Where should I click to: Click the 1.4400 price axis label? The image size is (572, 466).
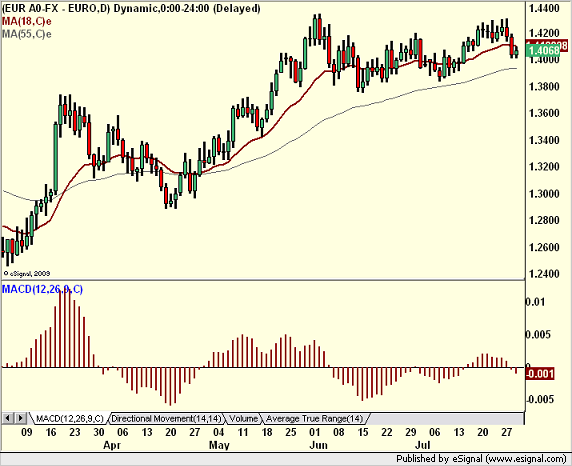[544, 8]
